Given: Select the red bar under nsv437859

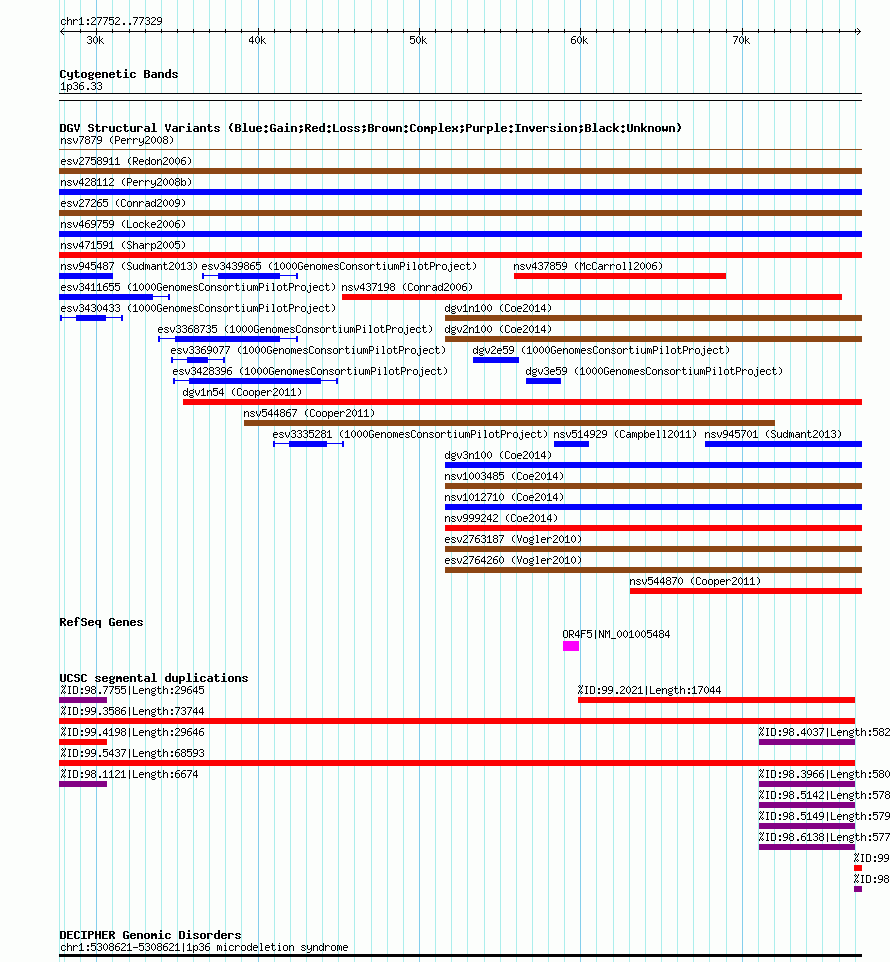Looking at the screenshot, I should pyautogui.click(x=620, y=276).
